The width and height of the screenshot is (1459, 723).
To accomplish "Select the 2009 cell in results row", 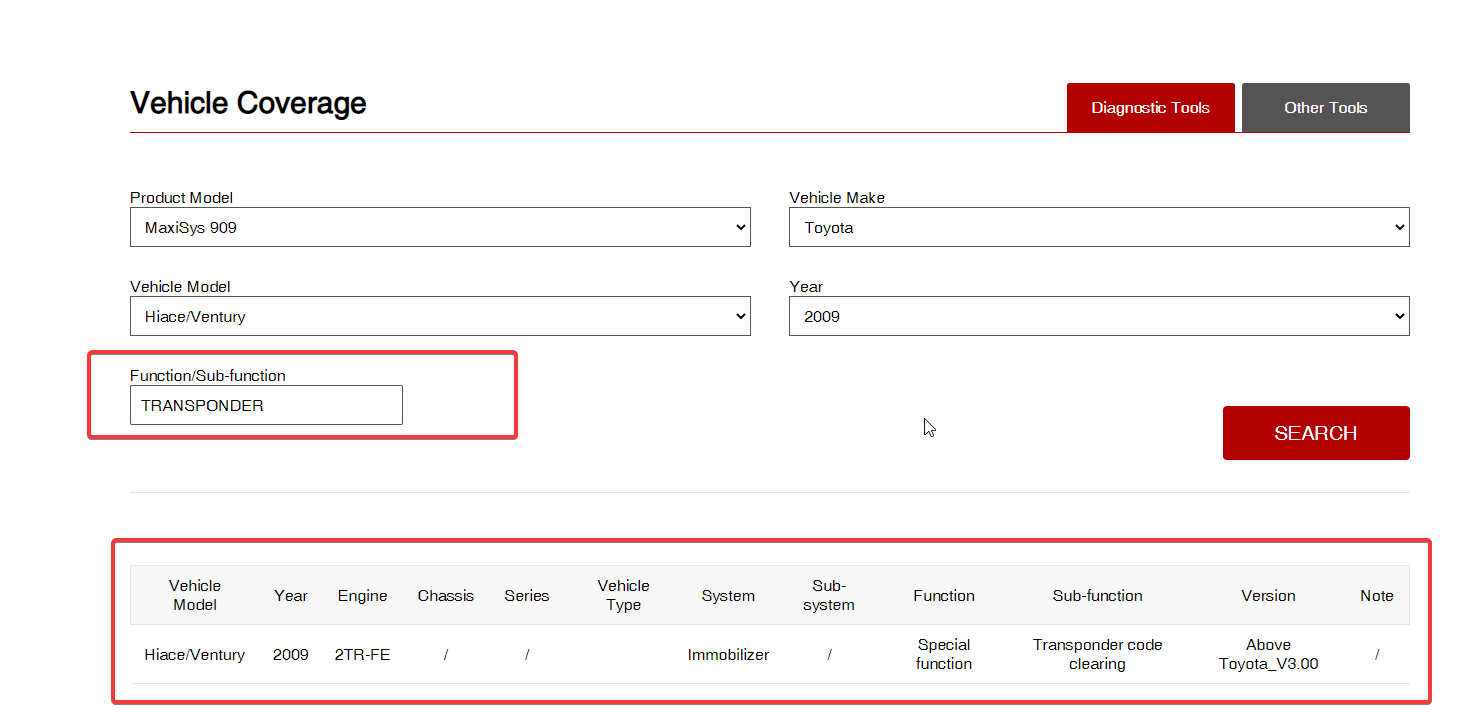I will tap(291, 655).
